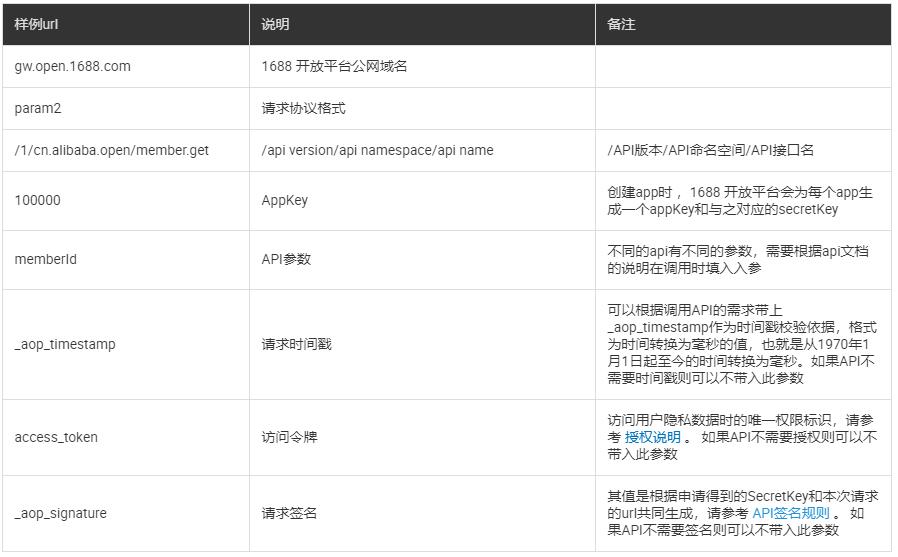Select the _aop_timestamp url cell

pyautogui.click(x=126, y=345)
